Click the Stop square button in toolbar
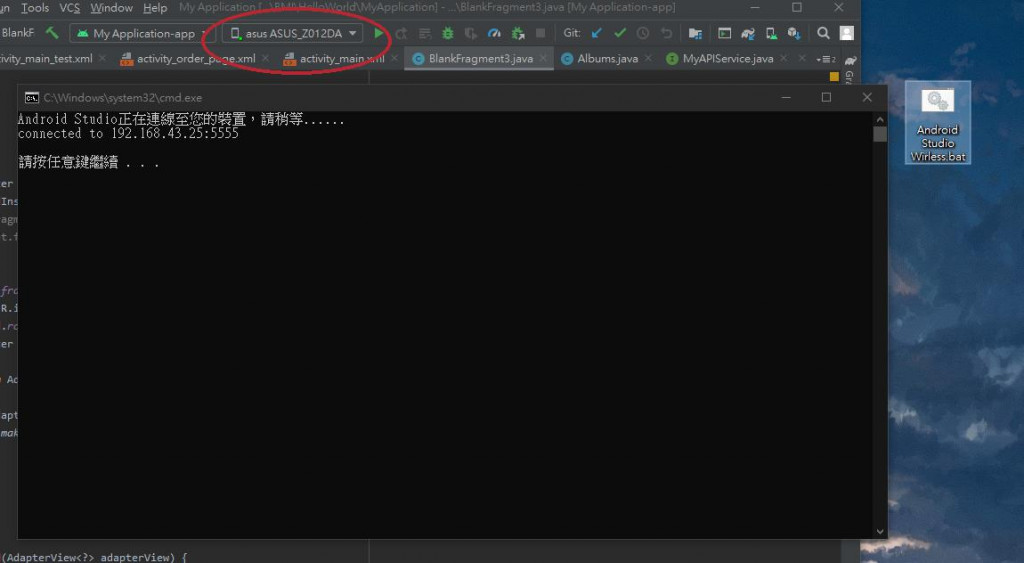Screen dimensions: 1024x563 coord(540,33)
